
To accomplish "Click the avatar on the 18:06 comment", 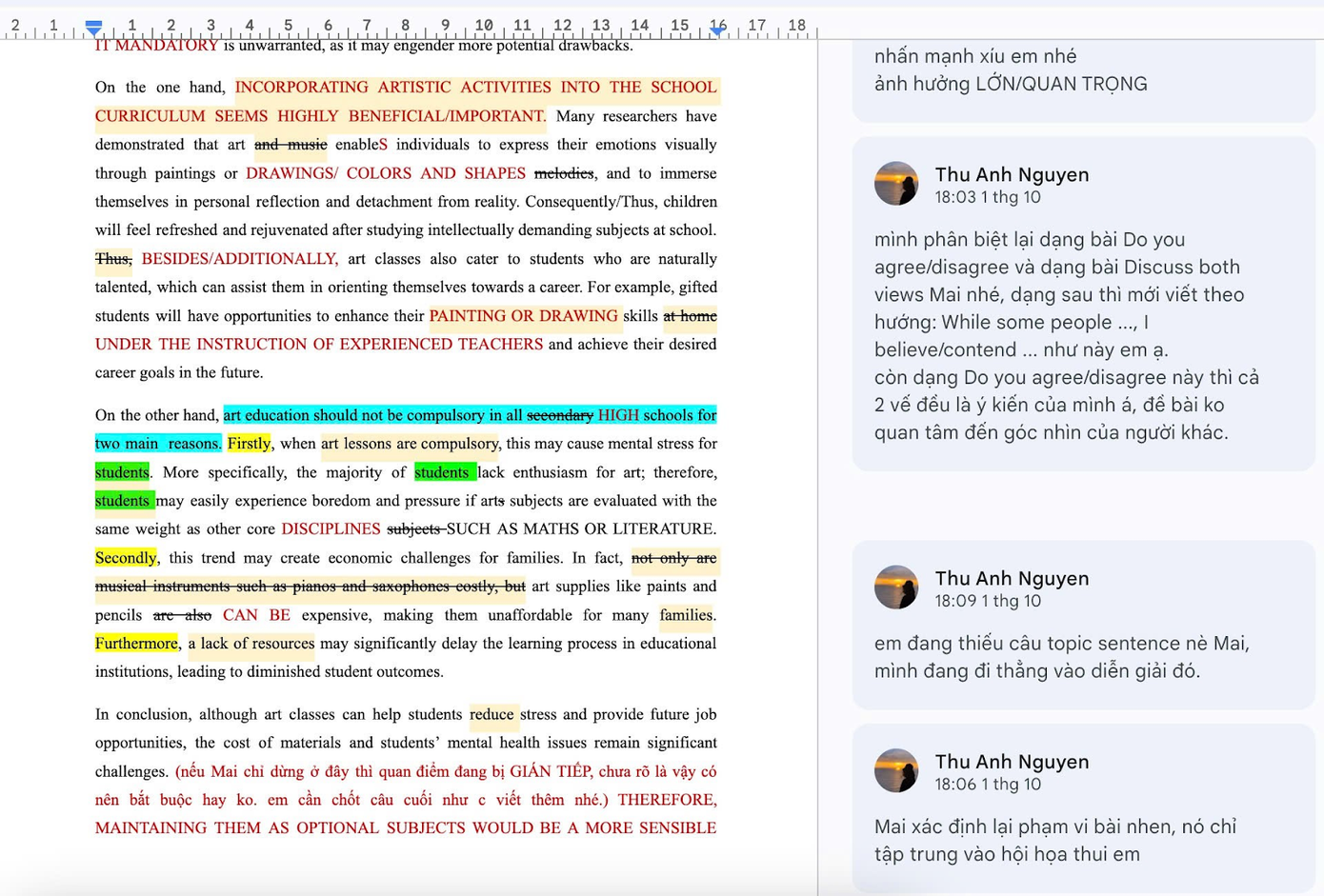I will click(x=896, y=771).
